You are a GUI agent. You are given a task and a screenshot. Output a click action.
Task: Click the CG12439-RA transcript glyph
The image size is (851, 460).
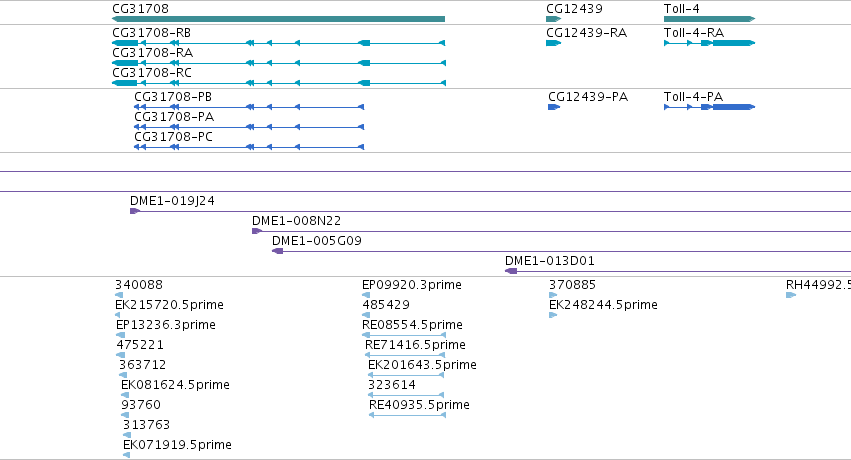click(553, 43)
